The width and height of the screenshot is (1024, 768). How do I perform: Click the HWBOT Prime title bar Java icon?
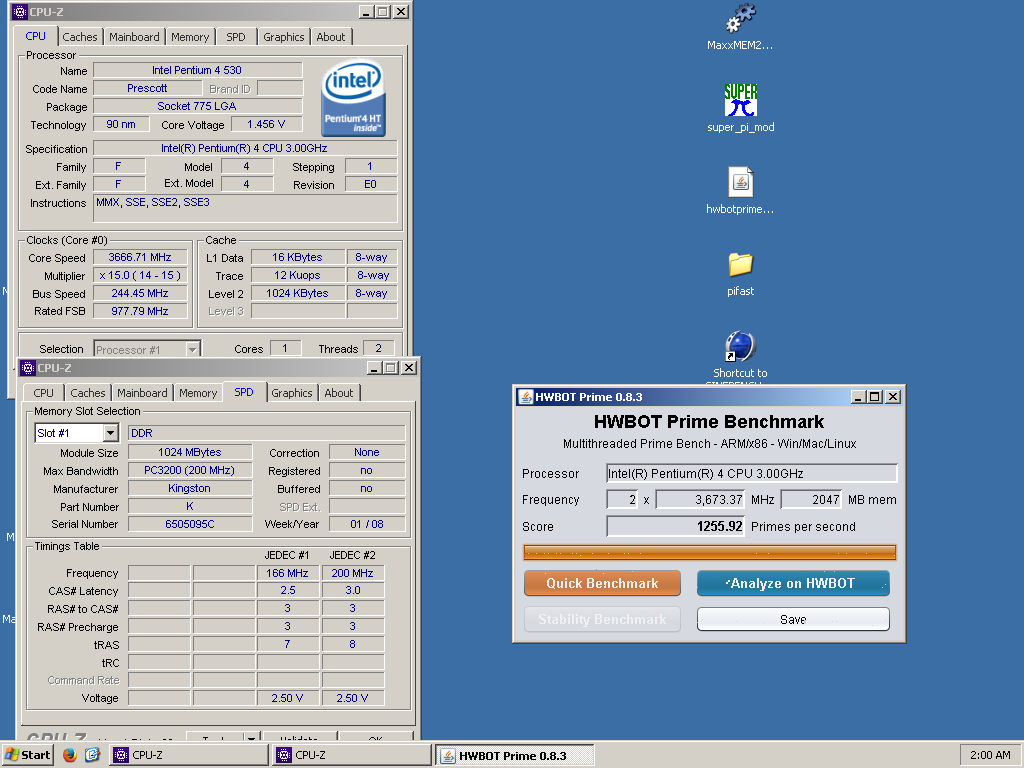pyautogui.click(x=525, y=397)
